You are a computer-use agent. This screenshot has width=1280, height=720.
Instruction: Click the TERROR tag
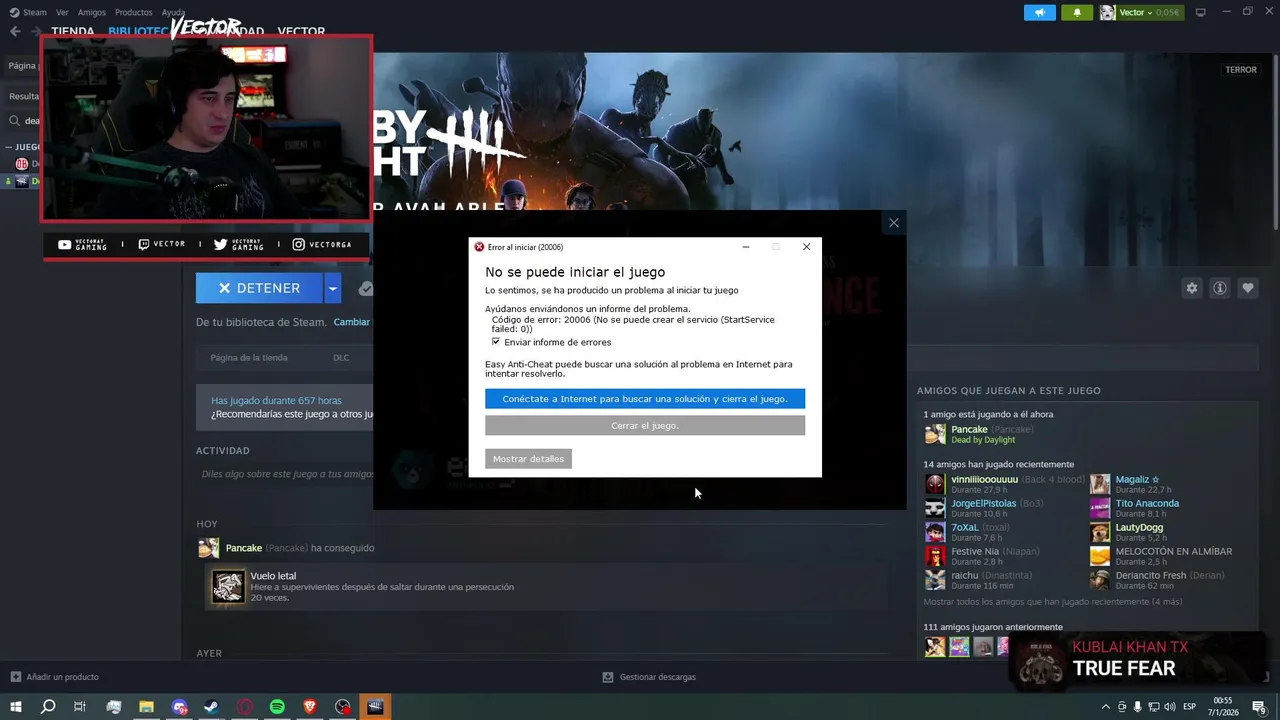[x=1241, y=70]
